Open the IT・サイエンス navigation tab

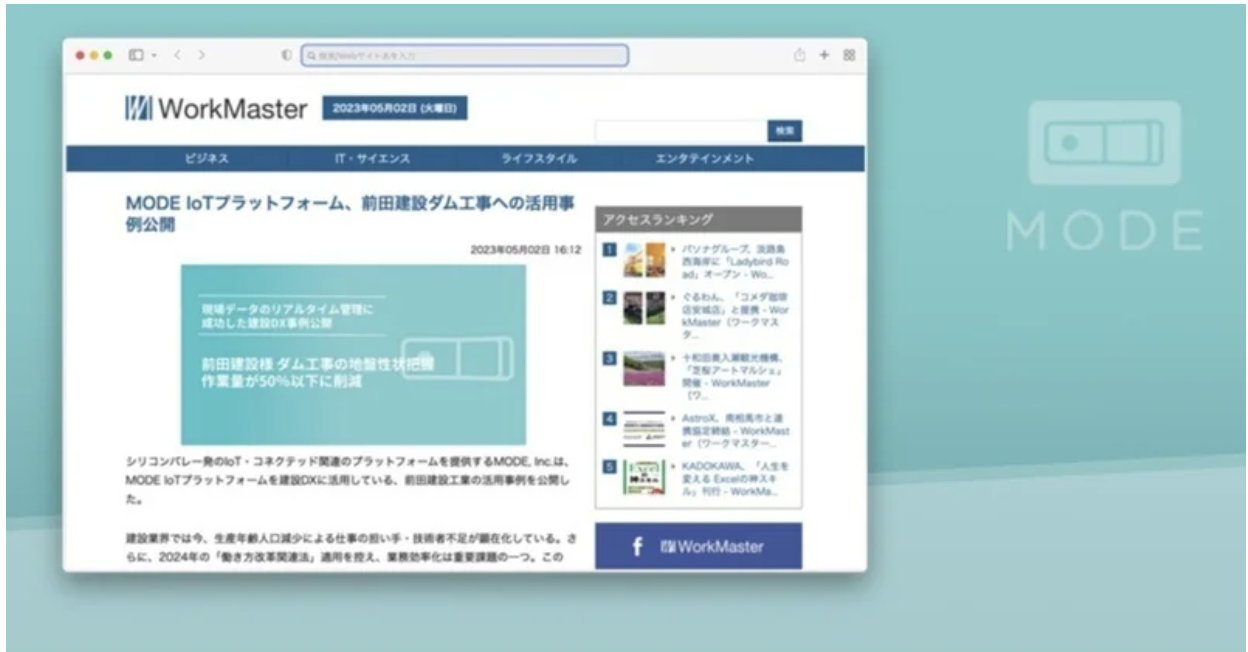click(x=372, y=159)
